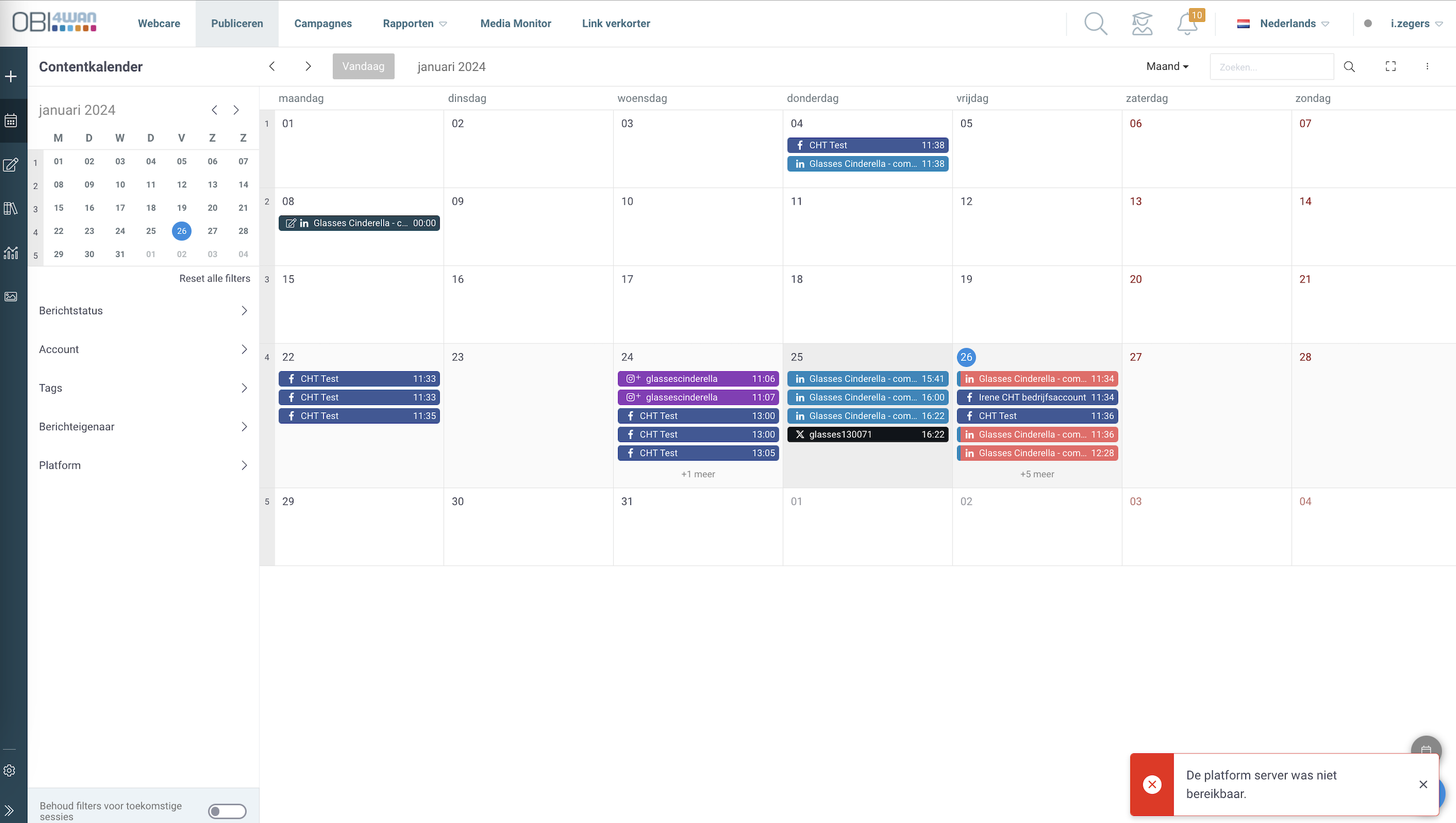Open draft LinkedIn post on 08 at 00:00
This screenshot has height=823, width=1456.
tap(359, 223)
